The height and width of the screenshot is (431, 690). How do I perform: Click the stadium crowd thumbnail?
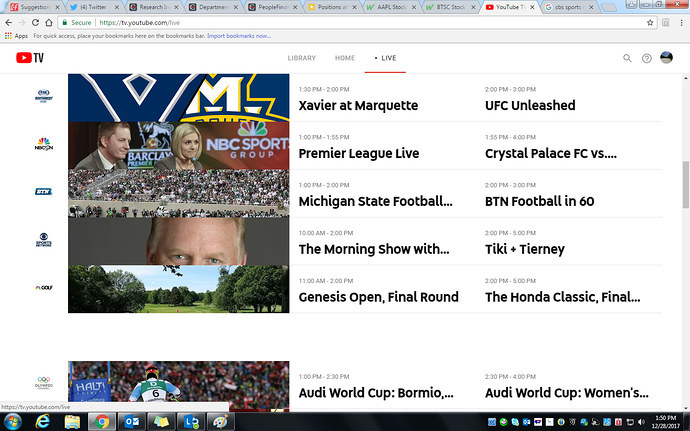click(x=179, y=193)
